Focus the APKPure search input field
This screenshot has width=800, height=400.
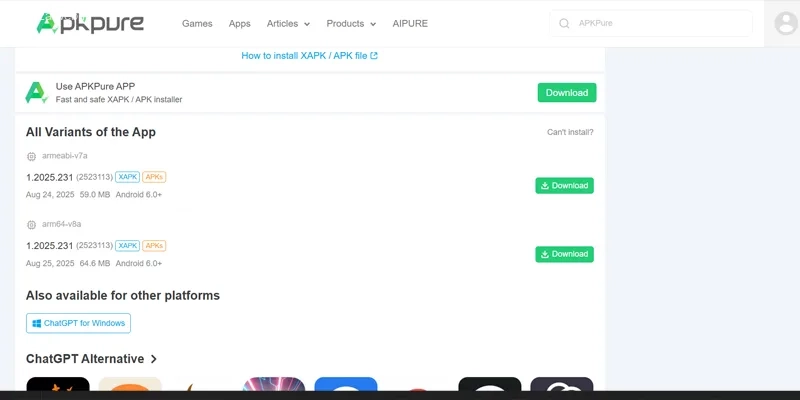click(651, 23)
